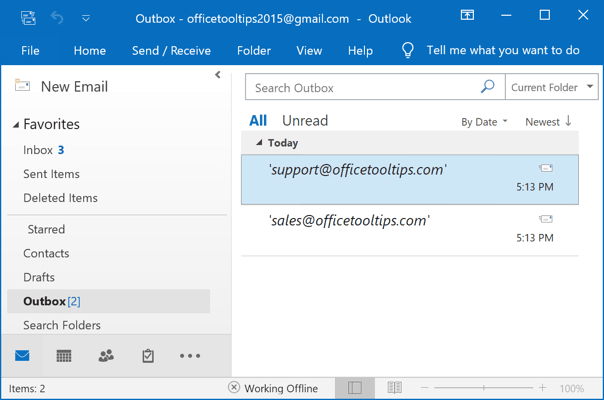Viewport: 604px width, 400px height.
Task: Click the lightbulb Tell Me icon
Action: (408, 50)
